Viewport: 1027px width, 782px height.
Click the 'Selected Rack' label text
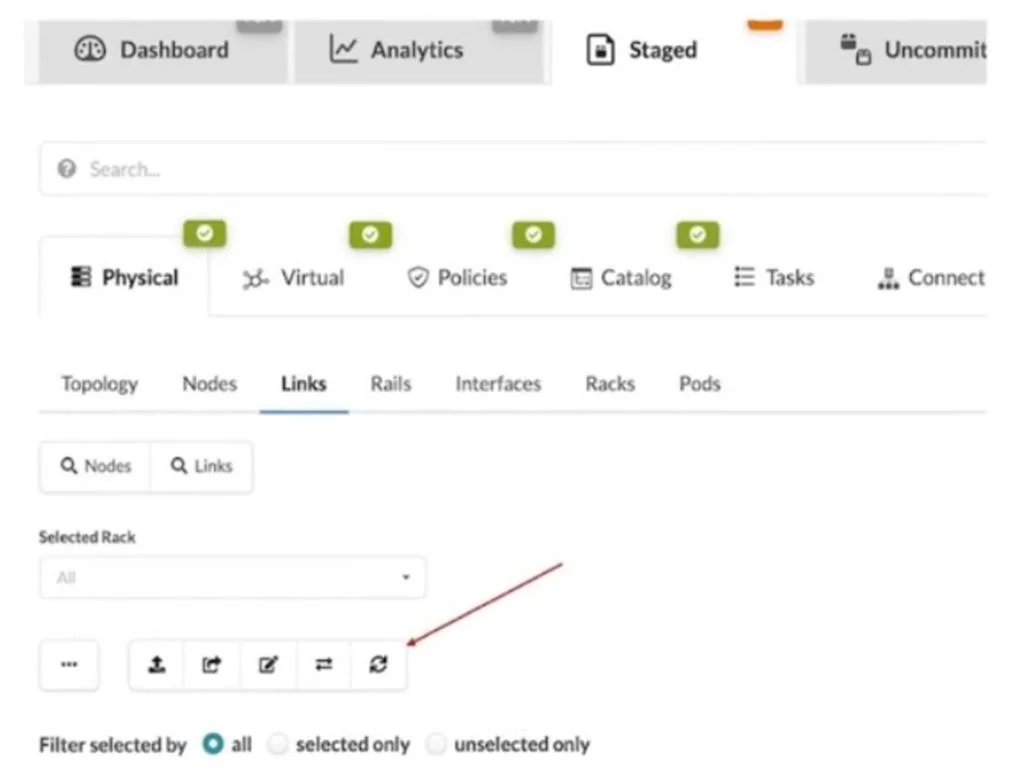87,537
